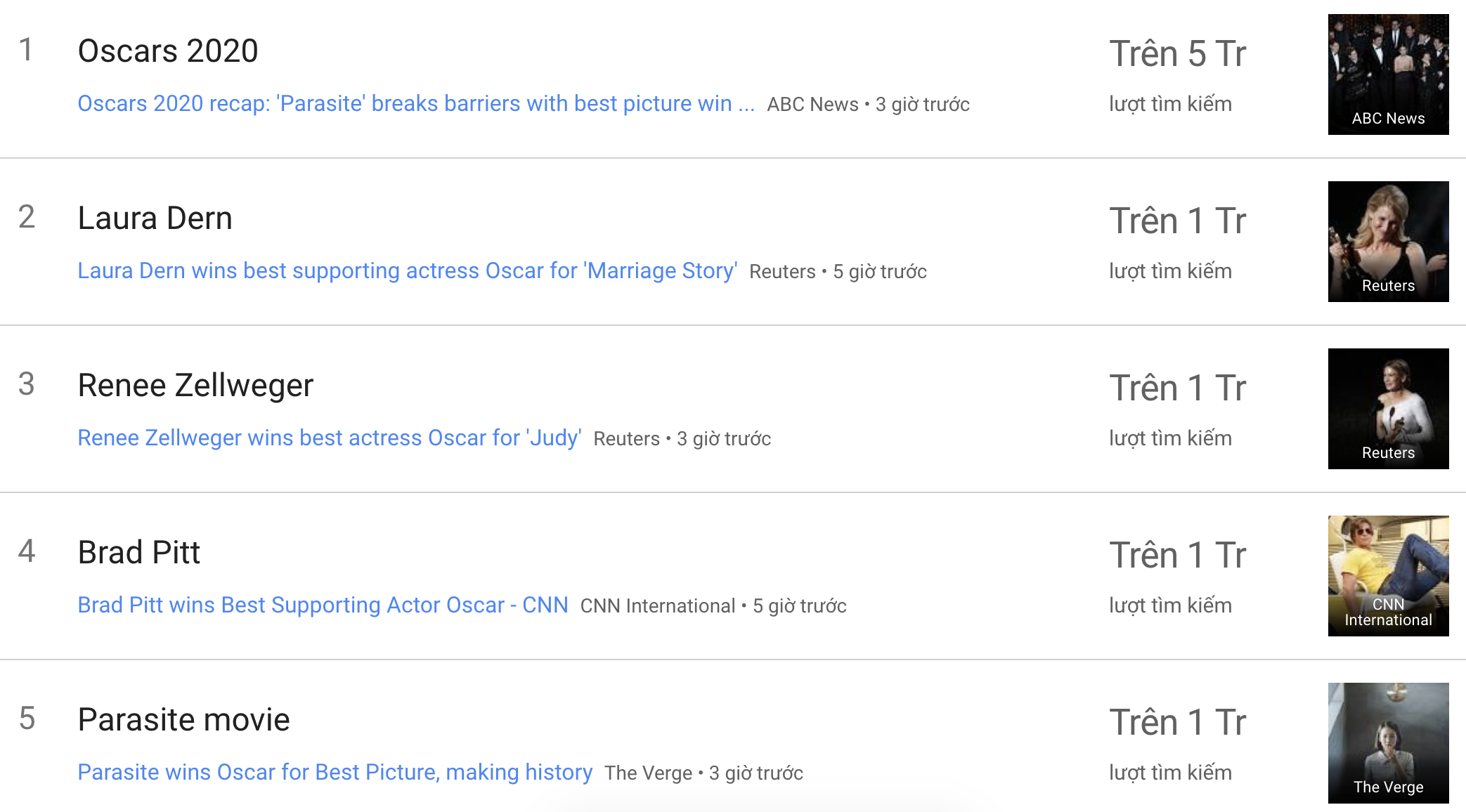The height and width of the screenshot is (812, 1466).
Task: Click the Laura Dern Reuters thumbnail
Action: [1388, 242]
